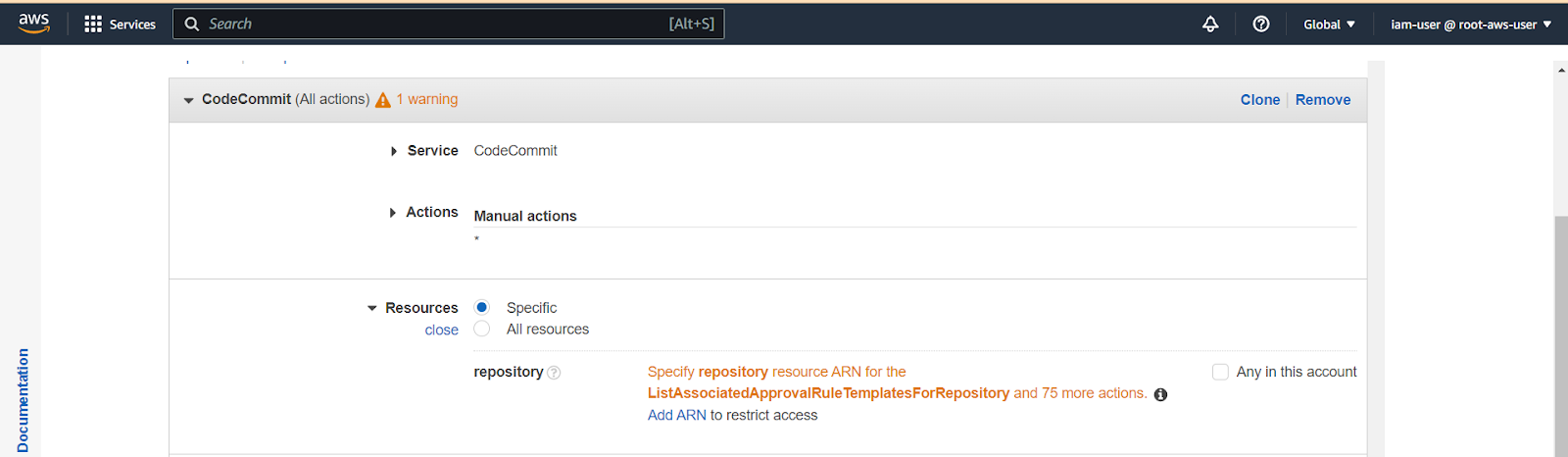
Task: Check the 'Any in this account' checkbox
Action: (x=1220, y=372)
